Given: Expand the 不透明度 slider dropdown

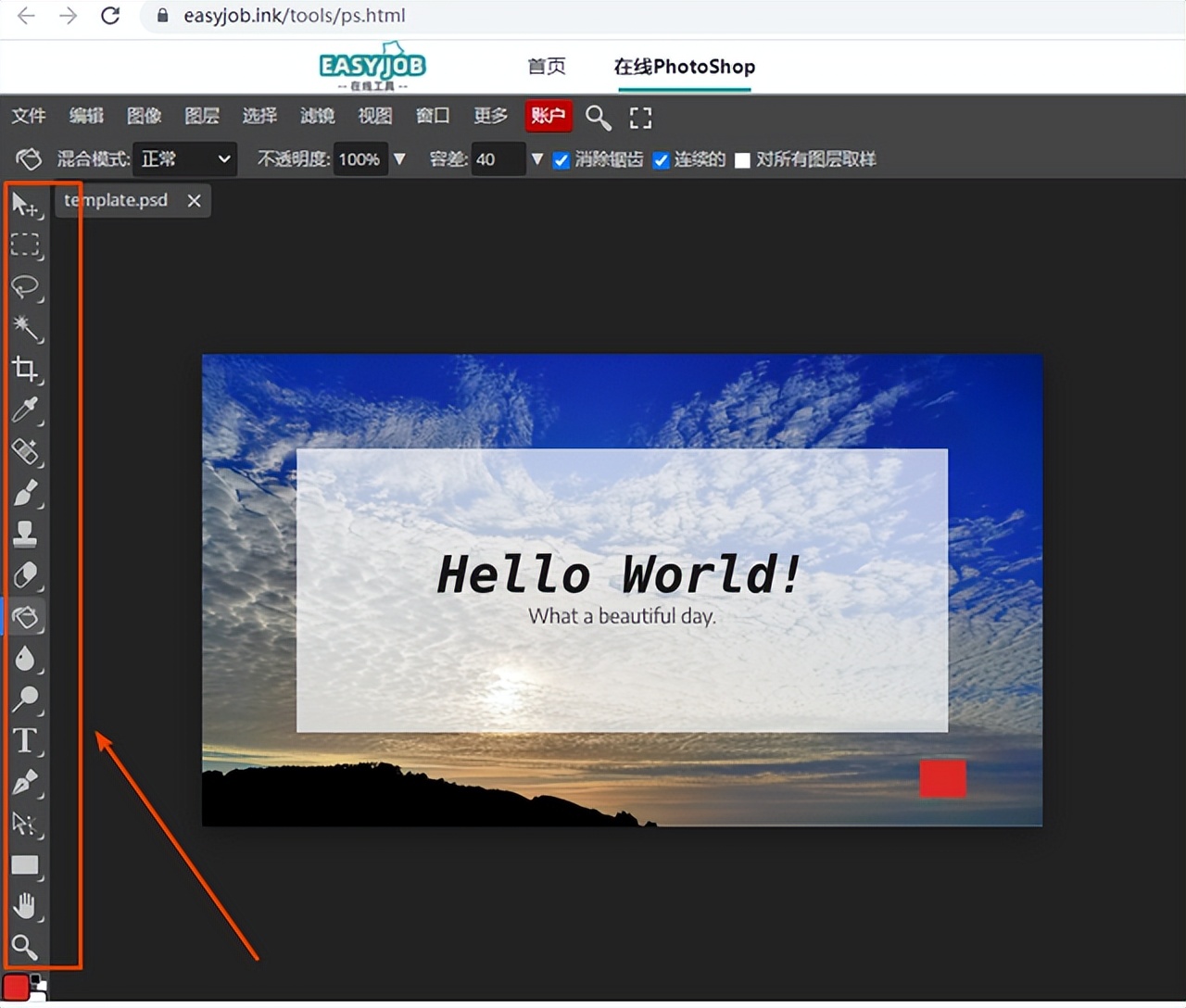Looking at the screenshot, I should [x=399, y=159].
